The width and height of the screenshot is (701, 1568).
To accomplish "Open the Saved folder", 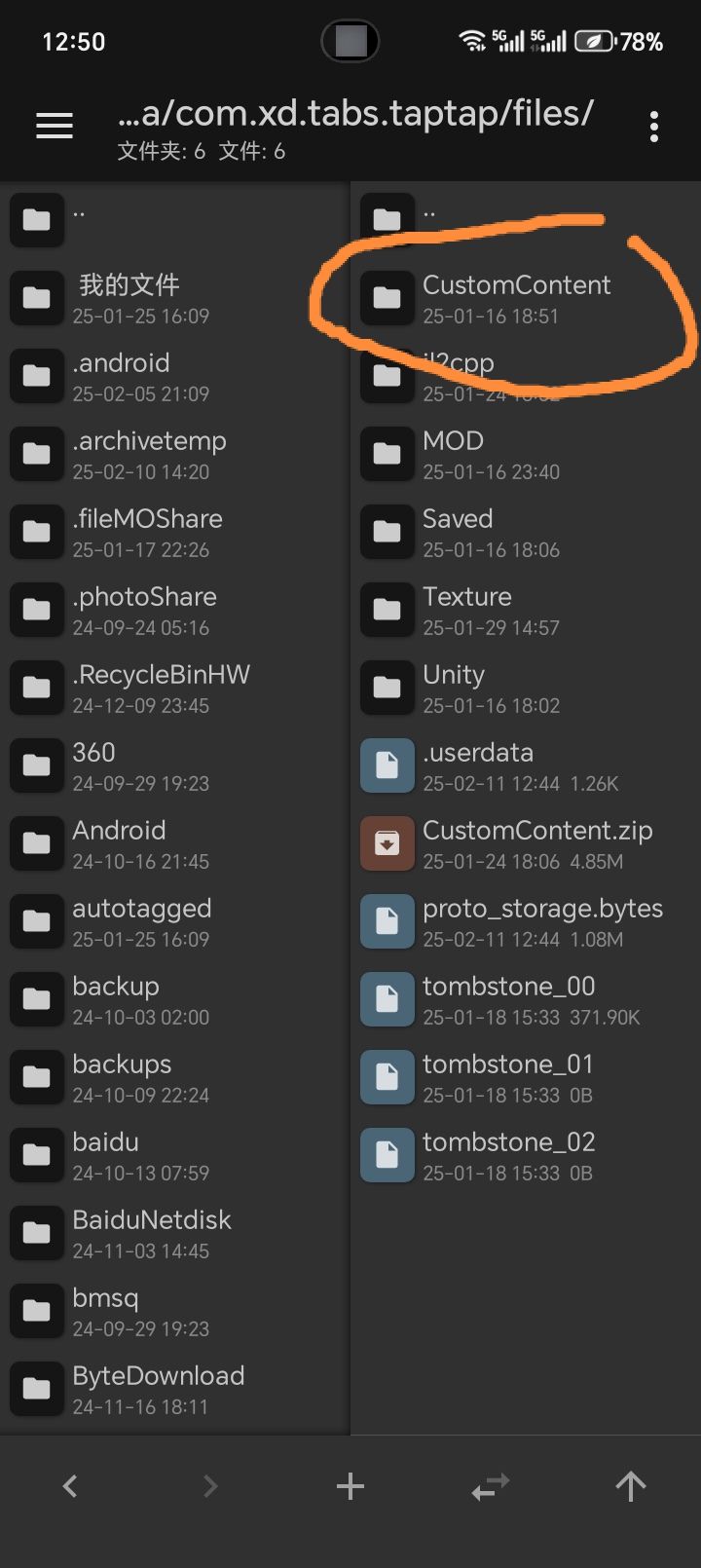I will pos(458,532).
